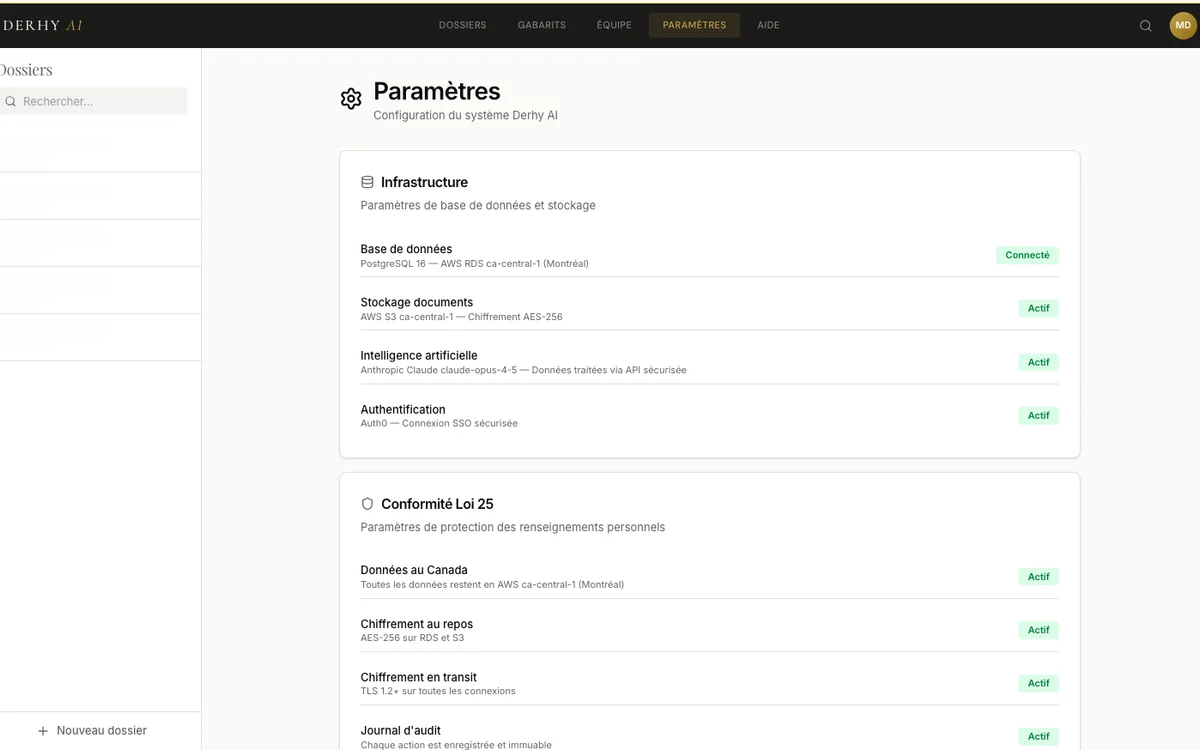
Task: Open the AIDE page
Action: pyautogui.click(x=768, y=25)
